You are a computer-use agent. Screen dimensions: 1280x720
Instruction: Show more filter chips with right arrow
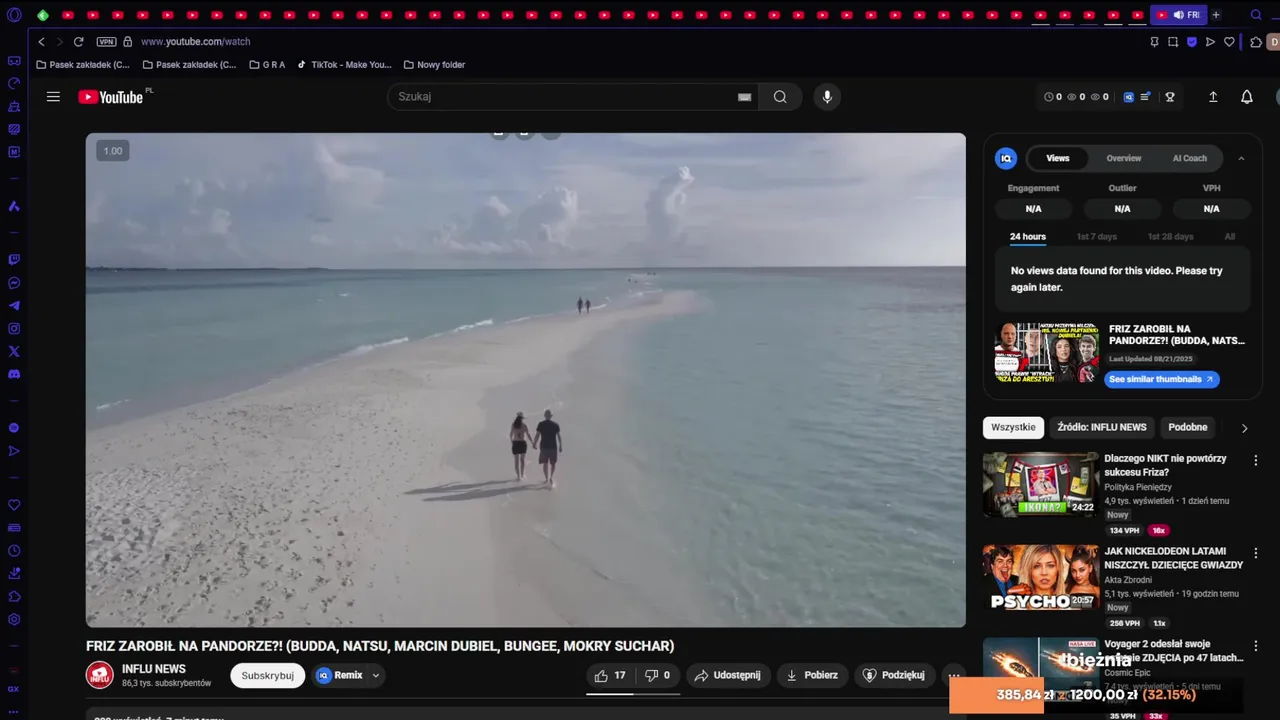tap(1244, 428)
